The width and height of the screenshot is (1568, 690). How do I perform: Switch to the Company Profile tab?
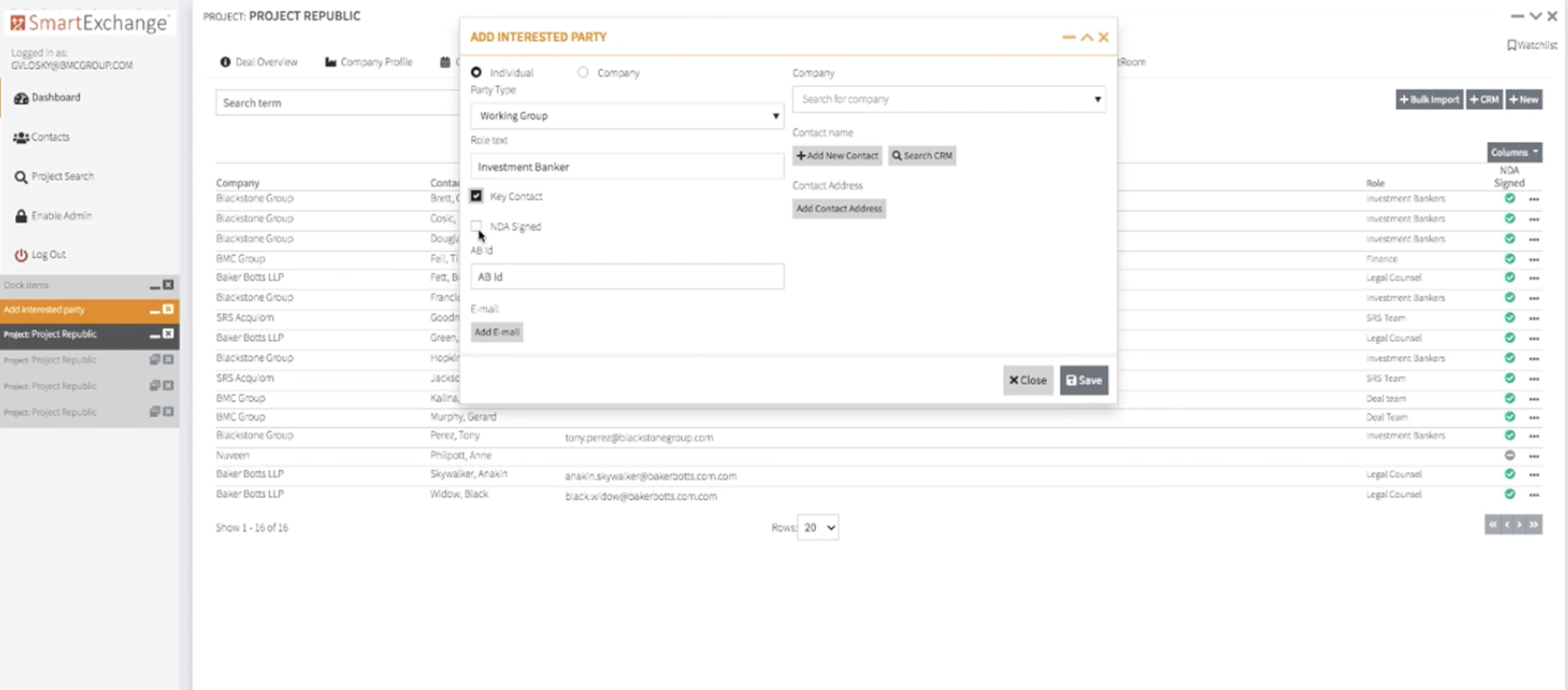(369, 62)
